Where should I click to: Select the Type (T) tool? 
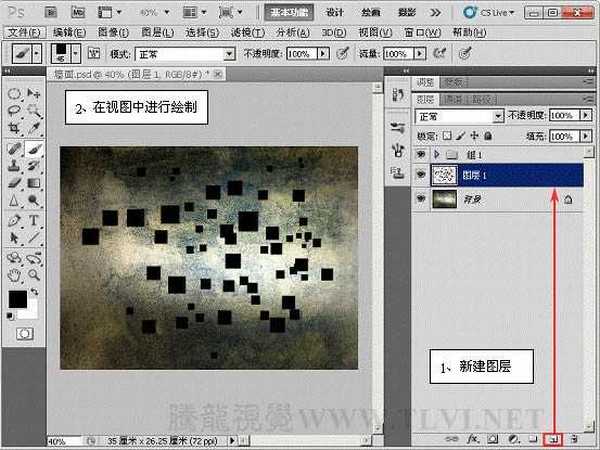tap(33, 219)
